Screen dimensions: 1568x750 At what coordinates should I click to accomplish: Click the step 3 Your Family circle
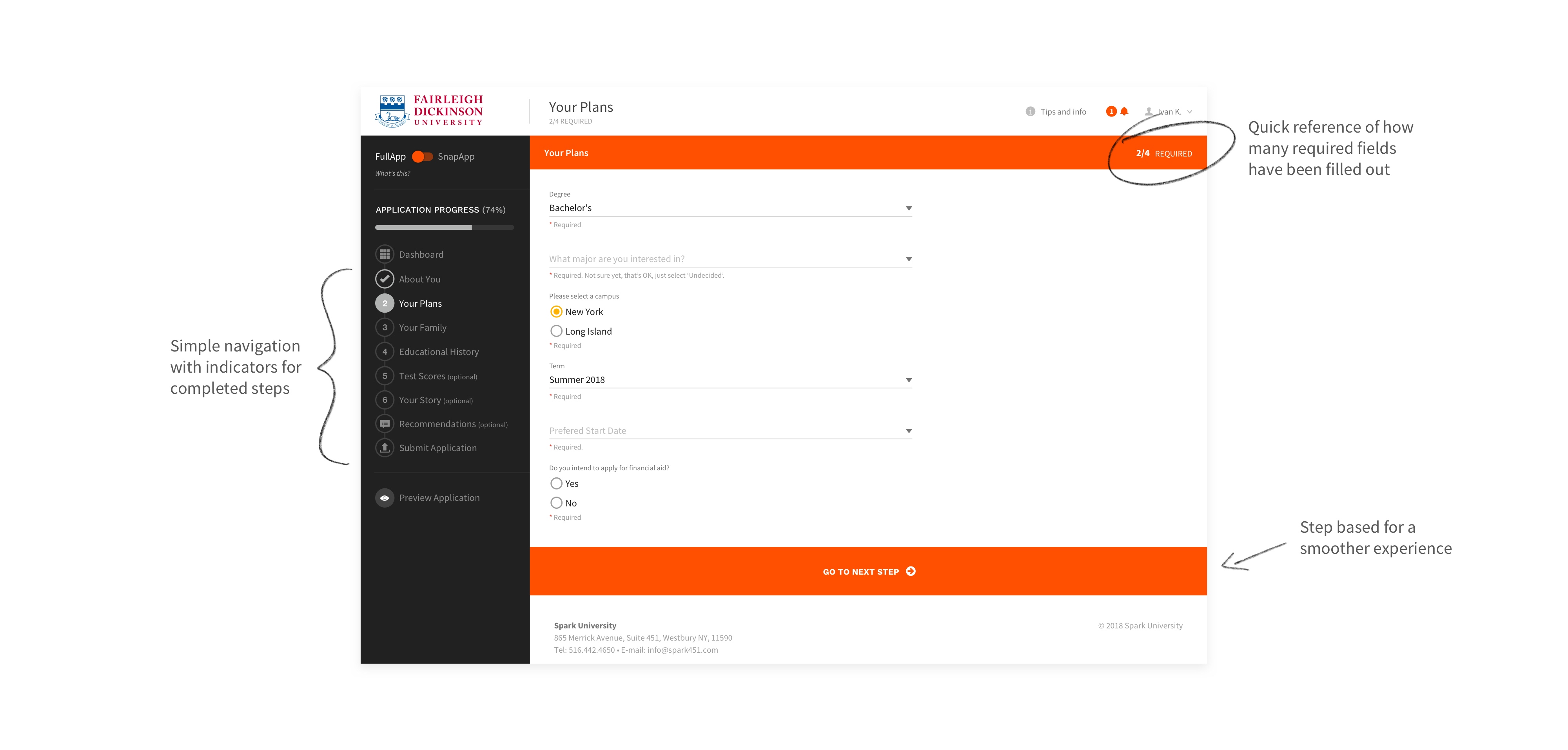(x=385, y=327)
